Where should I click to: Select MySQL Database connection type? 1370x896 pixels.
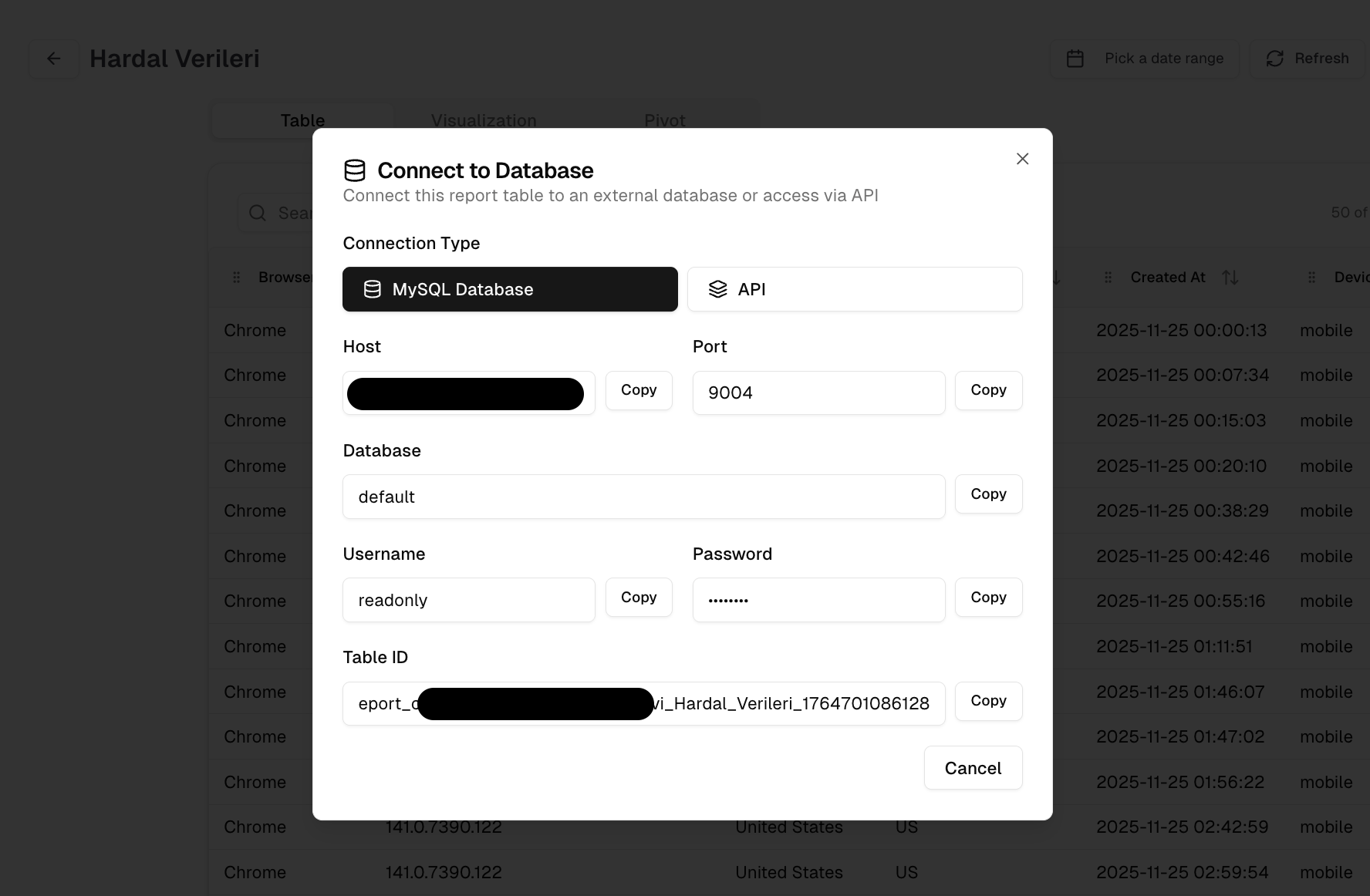pyautogui.click(x=509, y=289)
